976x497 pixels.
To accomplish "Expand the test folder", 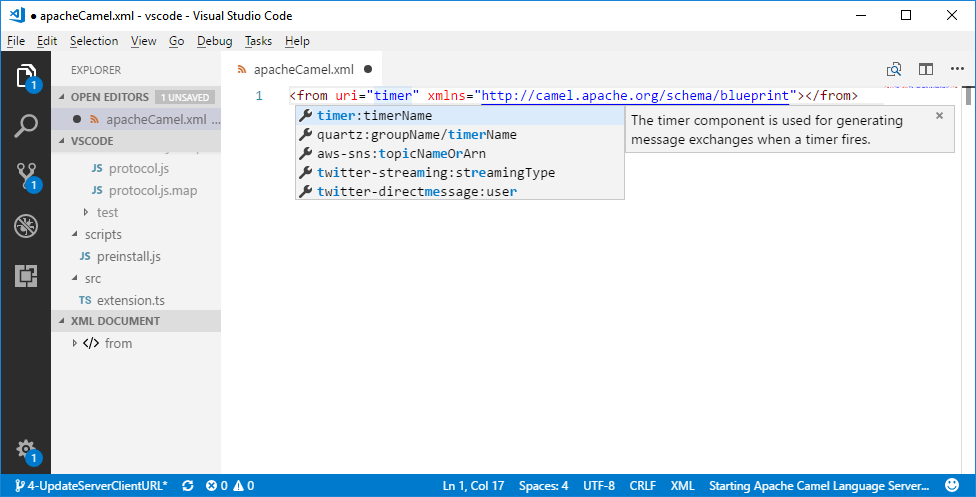I will (86, 212).
